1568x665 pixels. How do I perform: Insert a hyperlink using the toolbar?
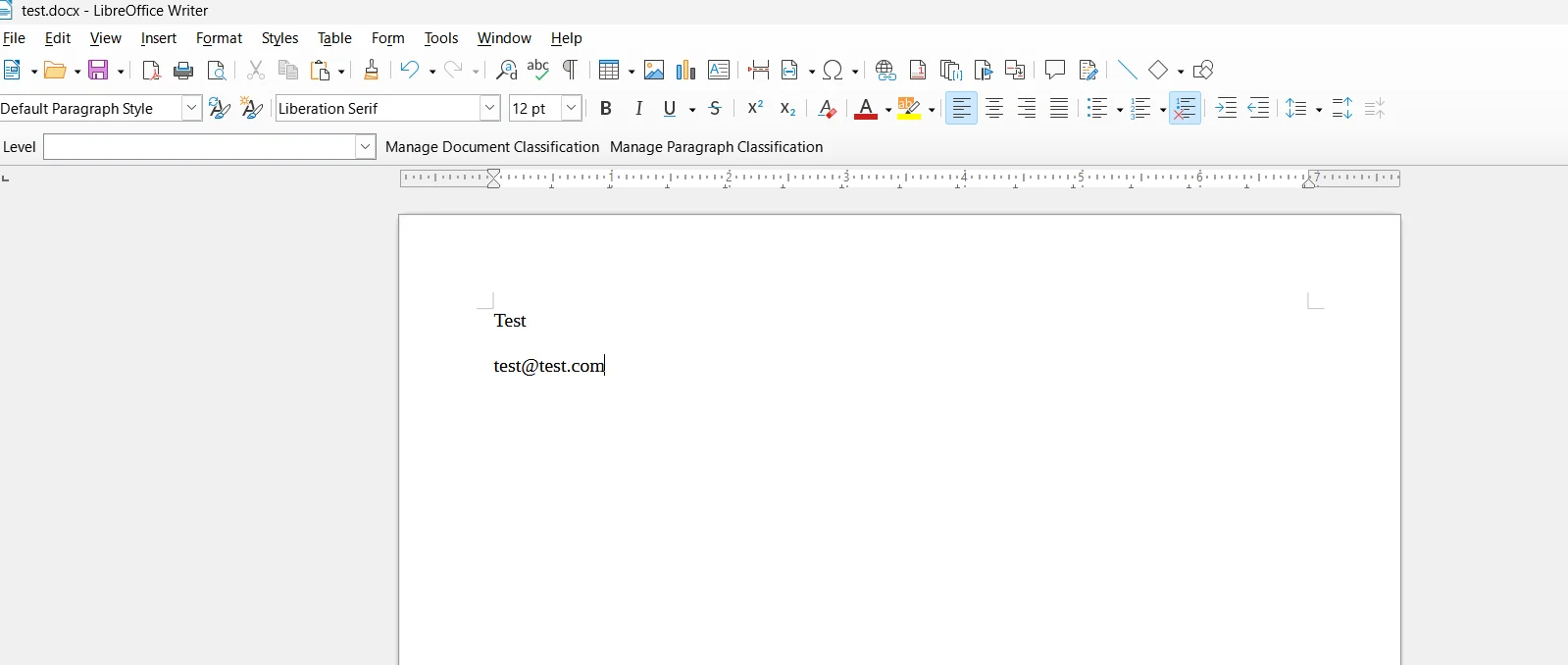click(885, 71)
